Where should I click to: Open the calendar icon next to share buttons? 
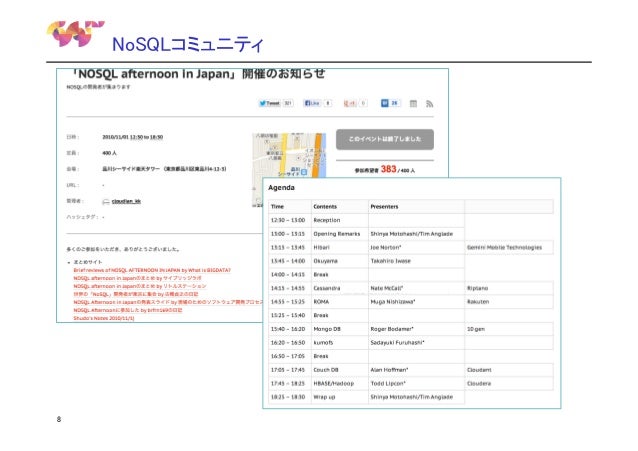coord(413,103)
